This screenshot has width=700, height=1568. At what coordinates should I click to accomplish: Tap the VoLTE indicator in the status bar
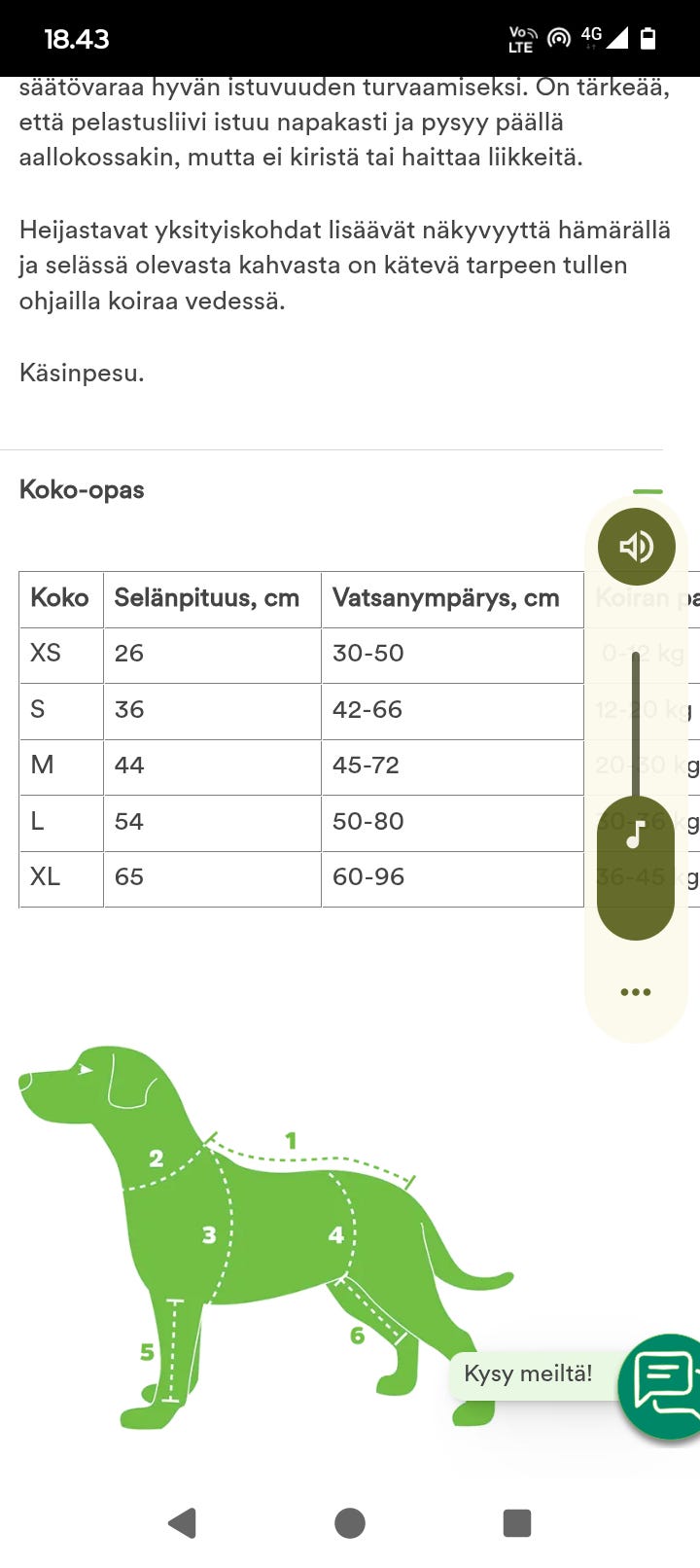[521, 39]
